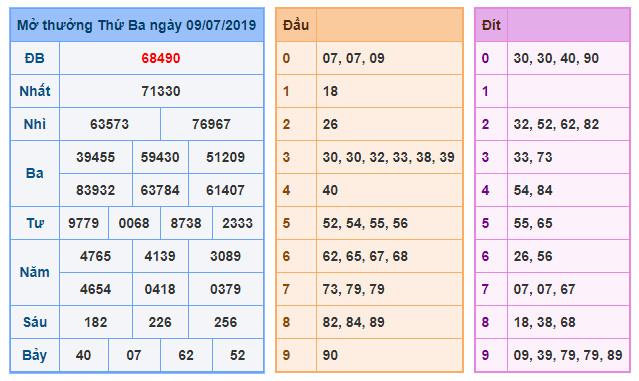The image size is (639, 381).
Task: Click Ba prize number 39455
Action: point(96,157)
